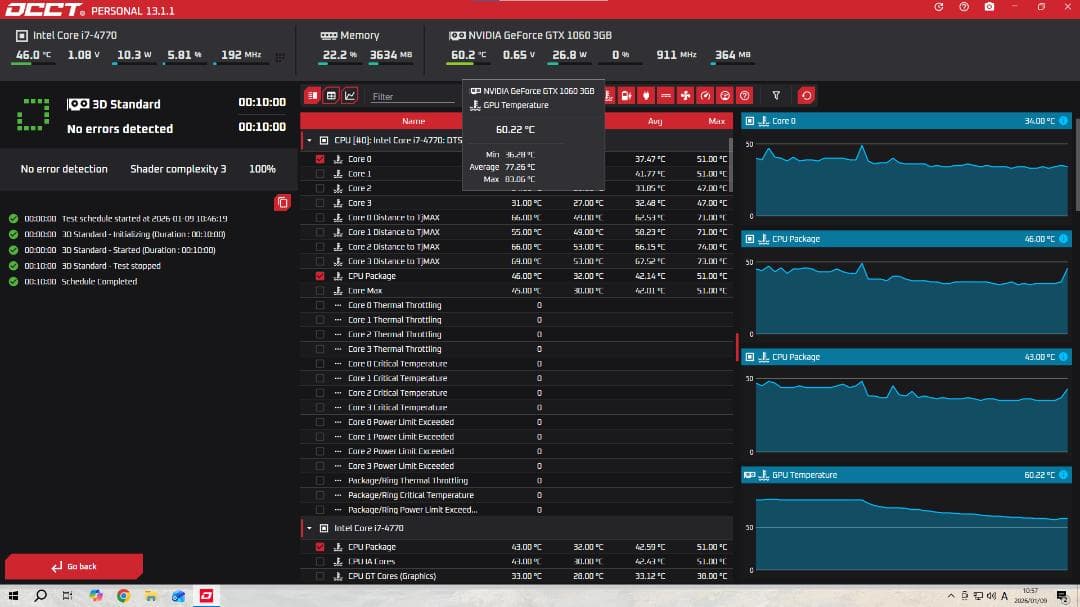Click info icon on CPU Package 46.00 °C graph
Image resolution: width=1080 pixels, height=607 pixels.
pyautogui.click(x=1063, y=239)
